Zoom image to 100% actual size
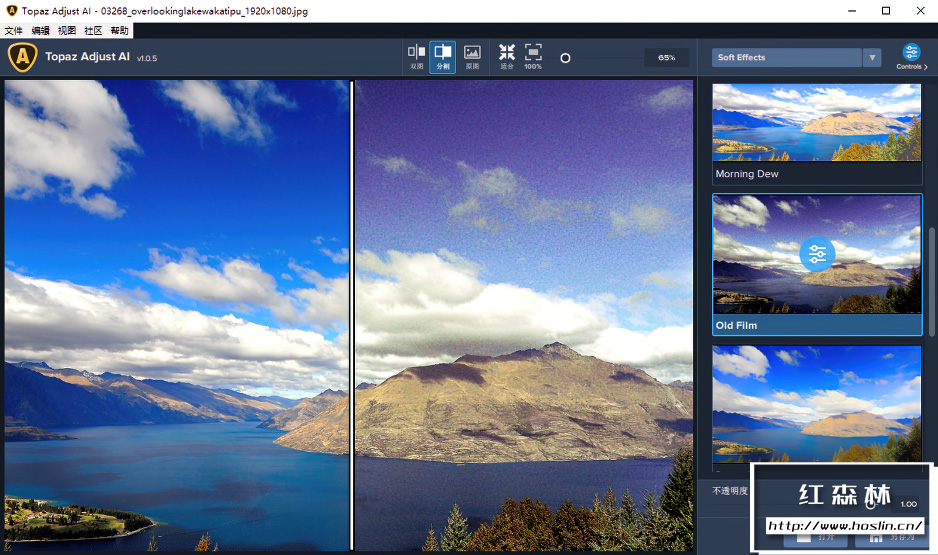 pos(533,57)
